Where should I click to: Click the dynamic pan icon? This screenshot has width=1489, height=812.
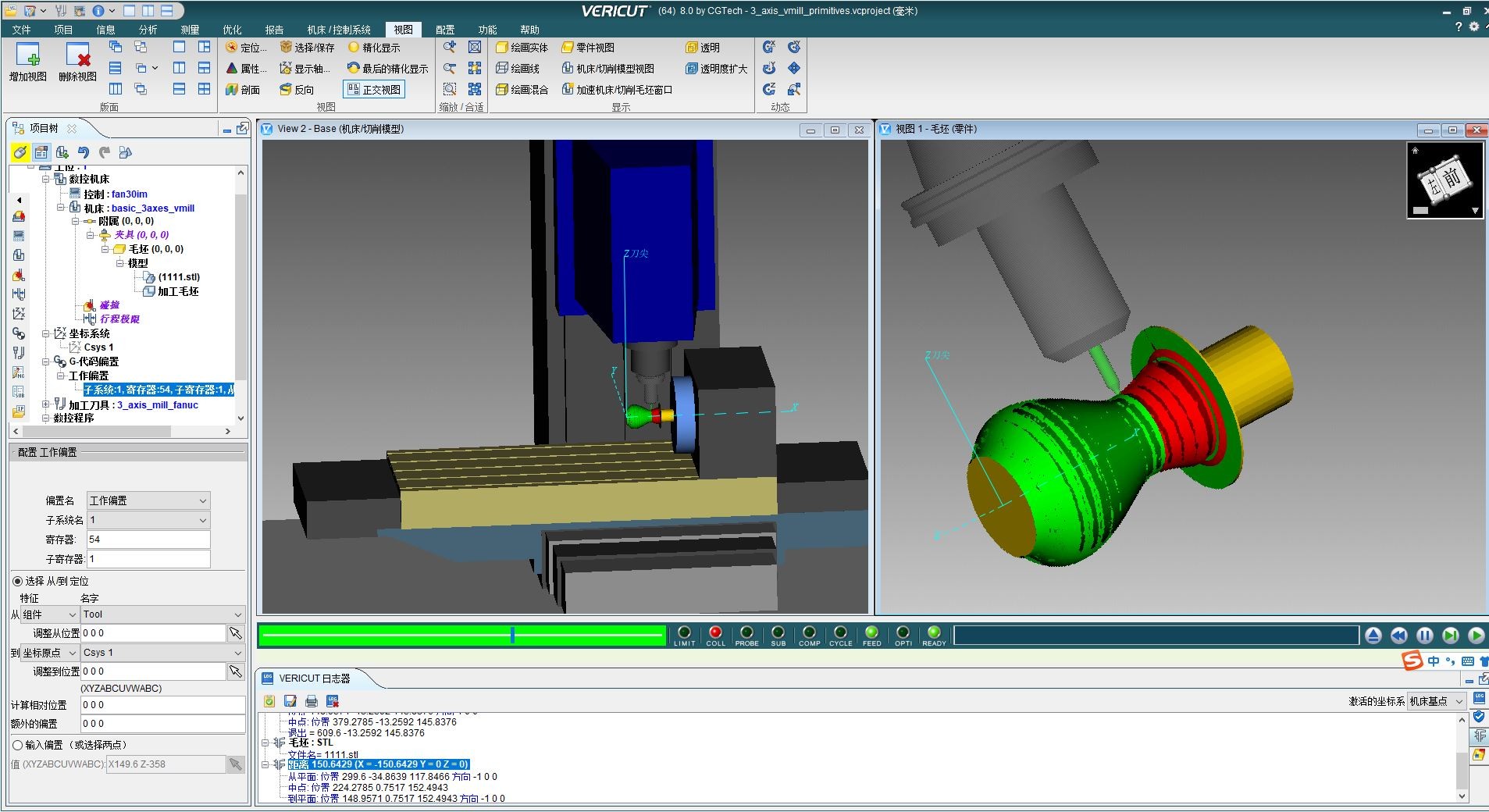pos(794,69)
